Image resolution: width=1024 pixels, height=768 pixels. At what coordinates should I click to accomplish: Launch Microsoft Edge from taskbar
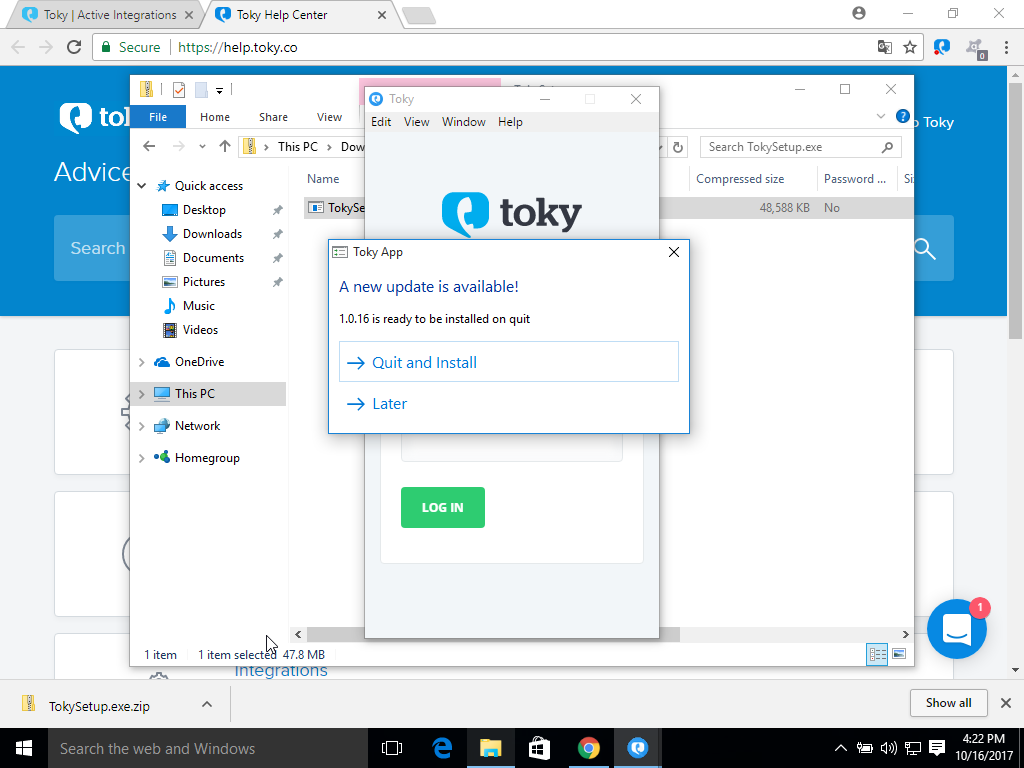442,748
